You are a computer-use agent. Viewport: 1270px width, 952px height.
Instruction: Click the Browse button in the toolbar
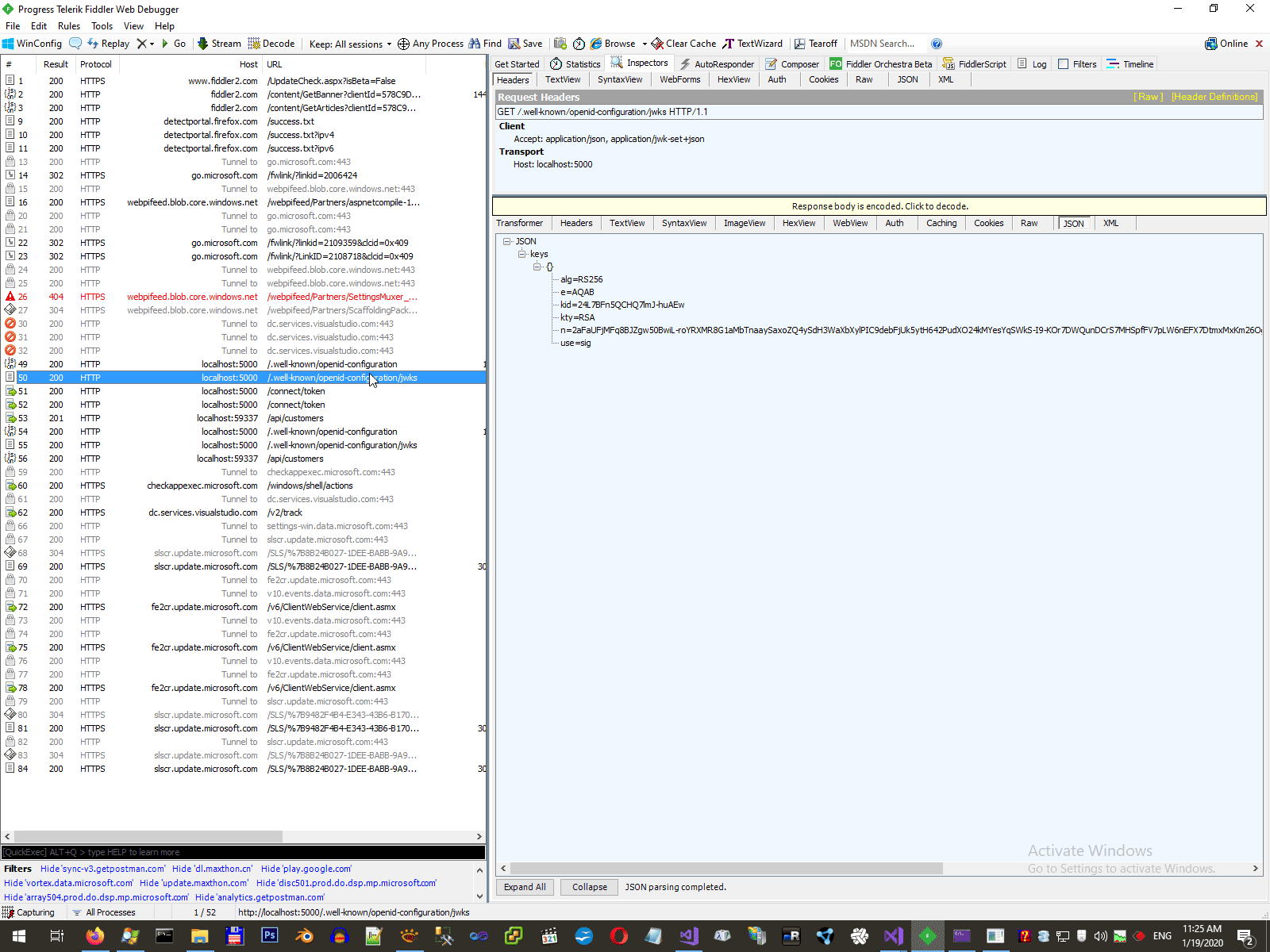tap(613, 44)
